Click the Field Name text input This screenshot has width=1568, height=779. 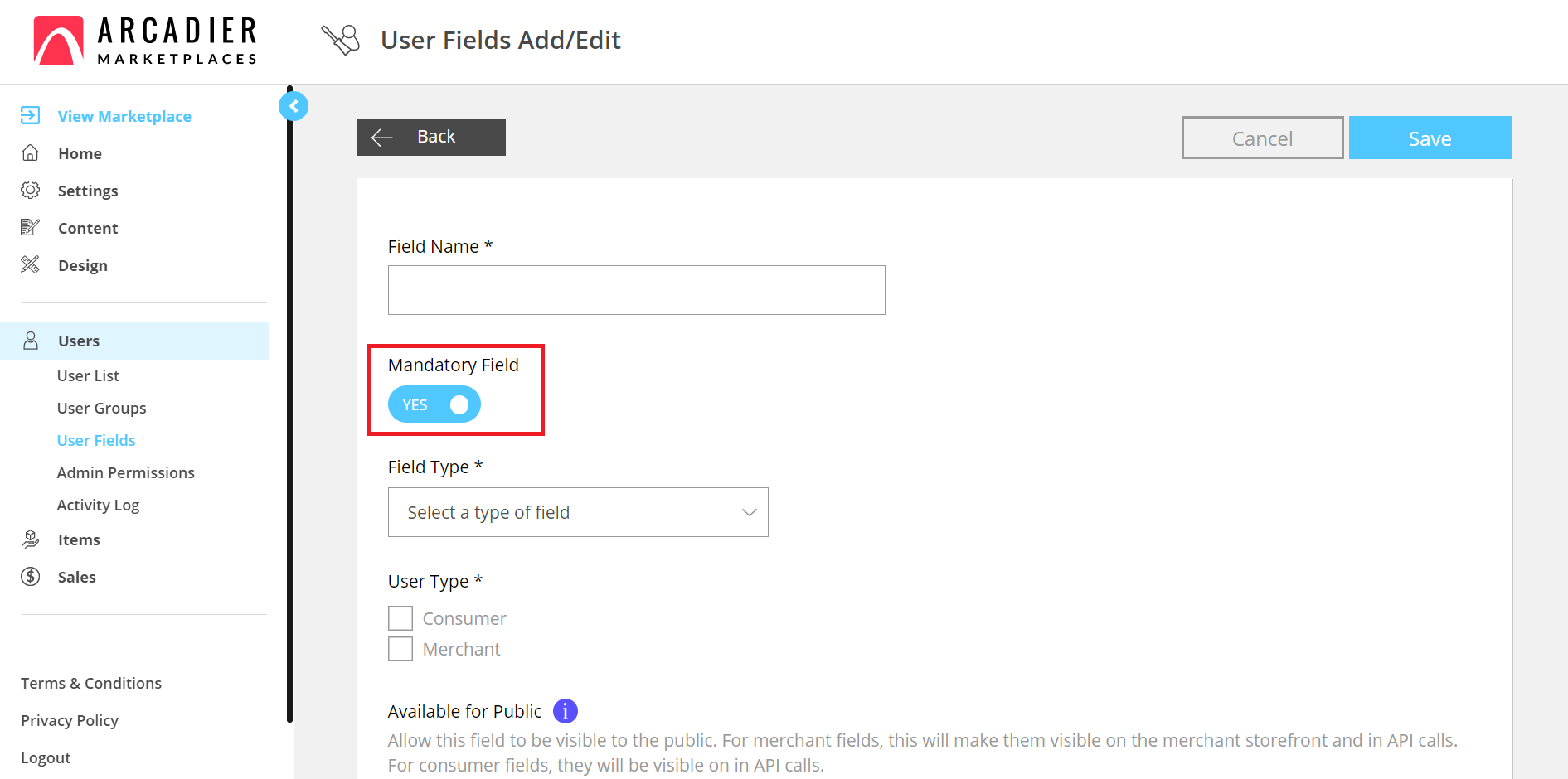(x=636, y=290)
